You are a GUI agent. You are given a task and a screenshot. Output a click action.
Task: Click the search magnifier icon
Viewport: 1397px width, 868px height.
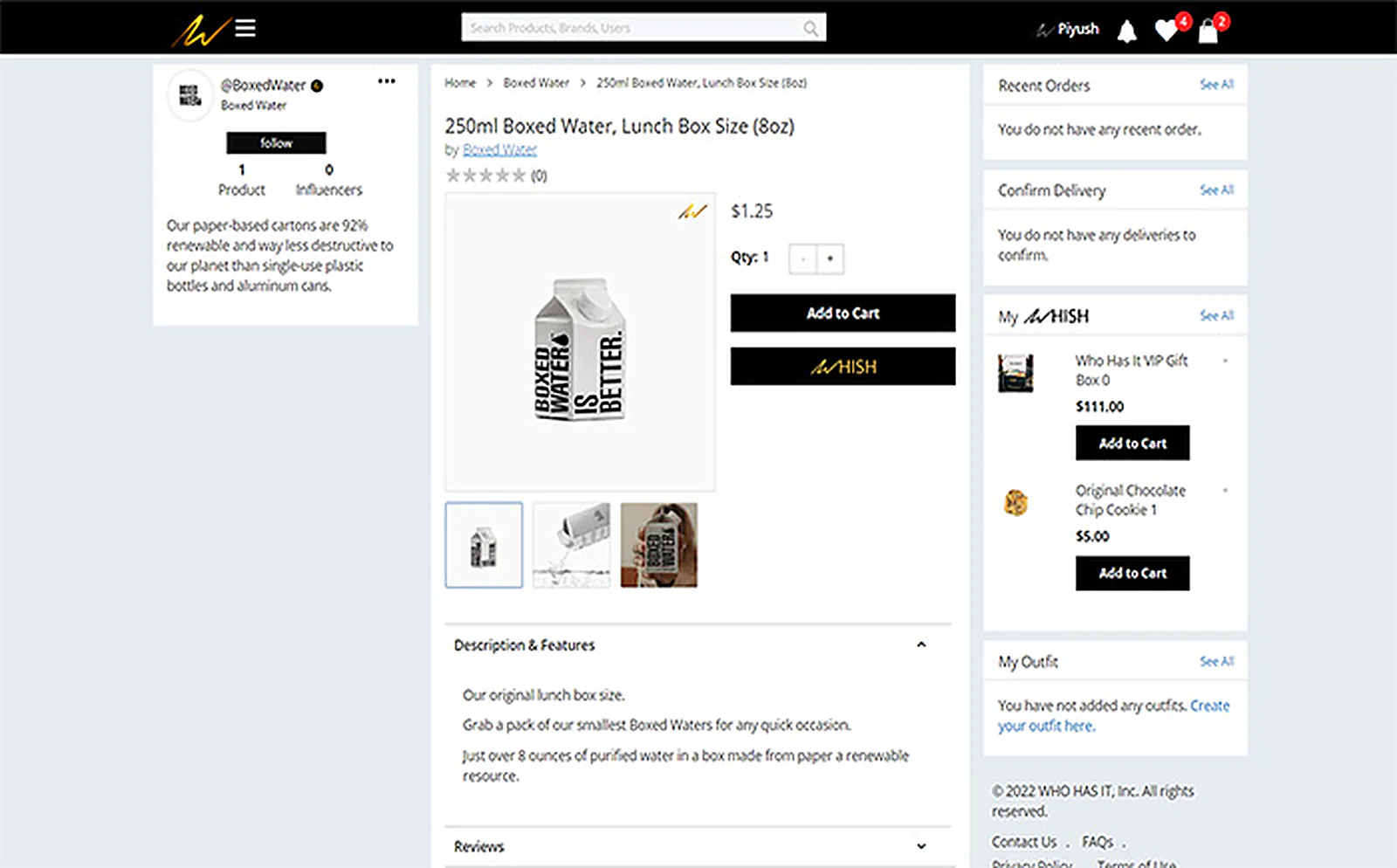pyautogui.click(x=810, y=29)
